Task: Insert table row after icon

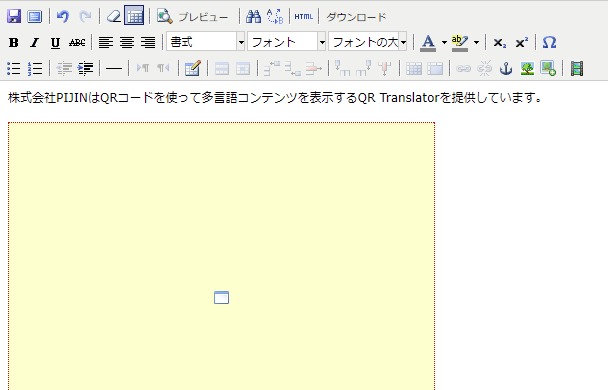Action: point(293,69)
